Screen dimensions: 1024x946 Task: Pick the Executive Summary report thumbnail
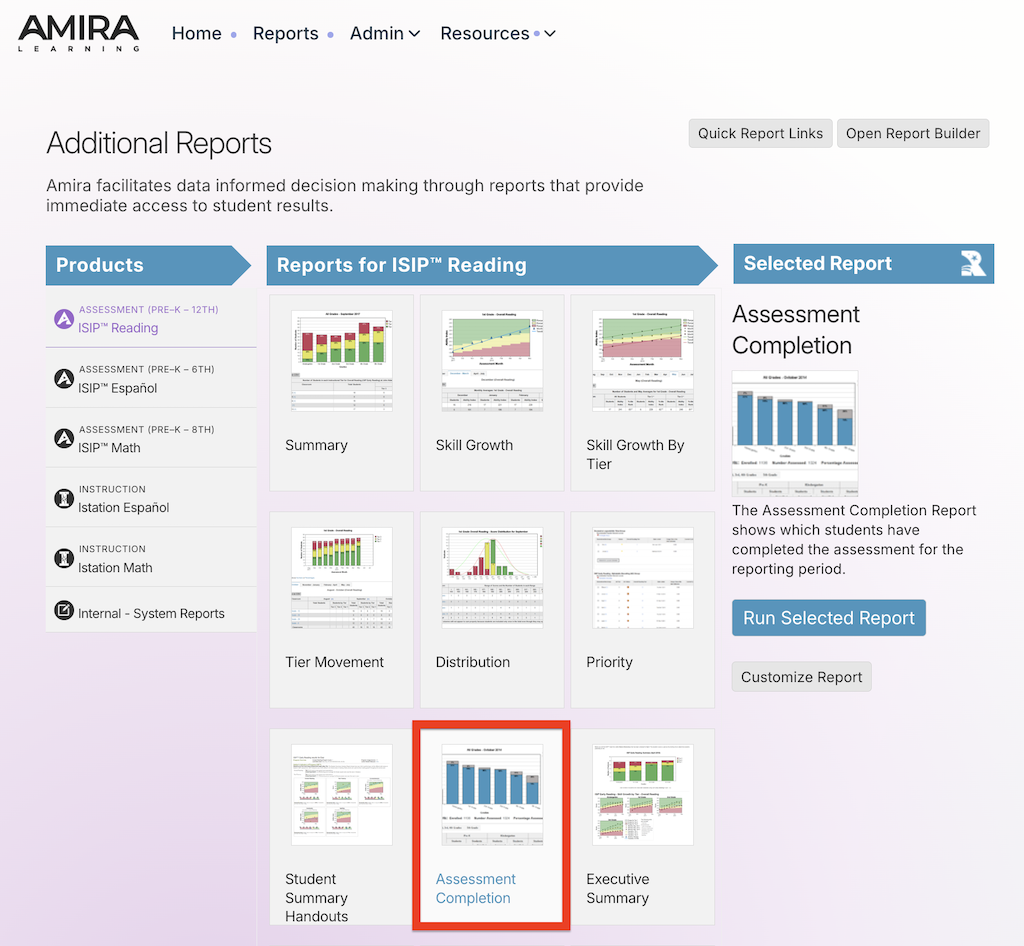643,795
